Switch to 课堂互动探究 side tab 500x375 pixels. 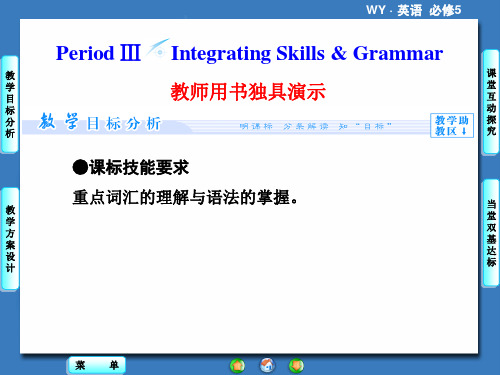[x=491, y=102]
